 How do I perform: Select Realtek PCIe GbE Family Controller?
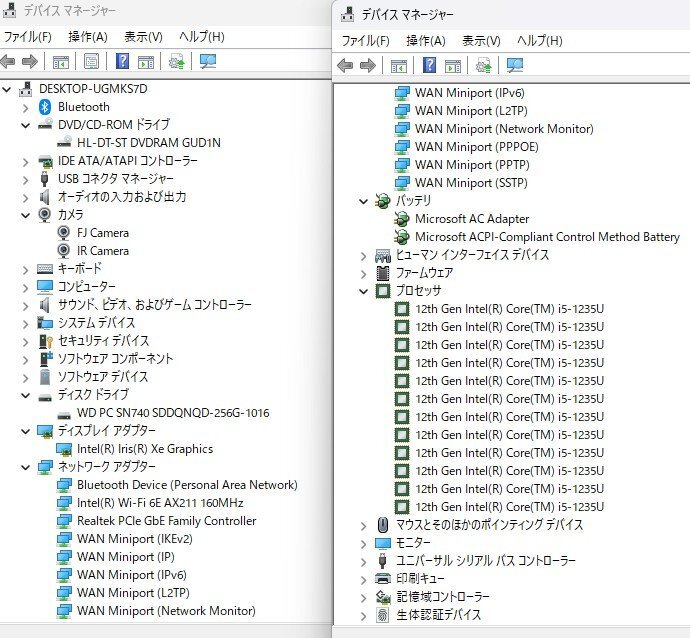tap(166, 521)
